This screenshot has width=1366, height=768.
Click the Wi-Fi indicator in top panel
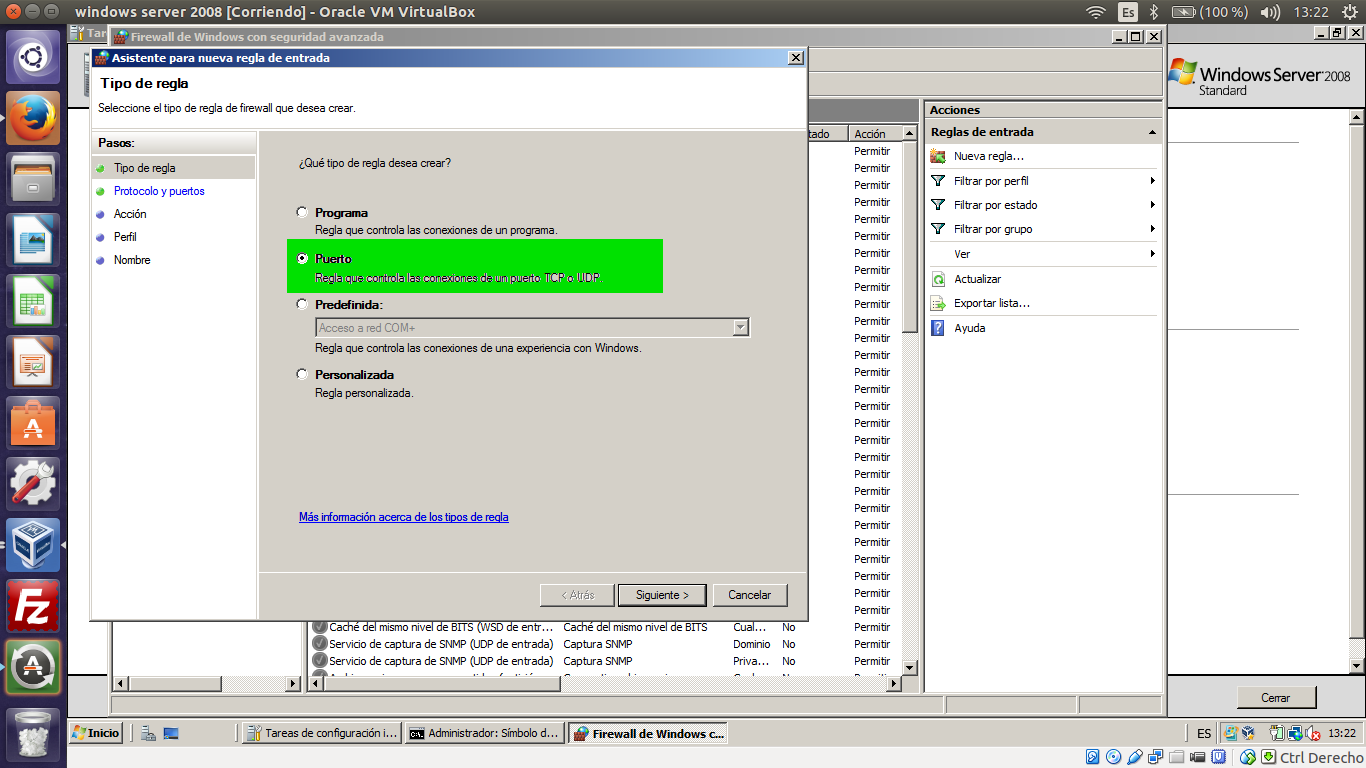[x=1096, y=12]
